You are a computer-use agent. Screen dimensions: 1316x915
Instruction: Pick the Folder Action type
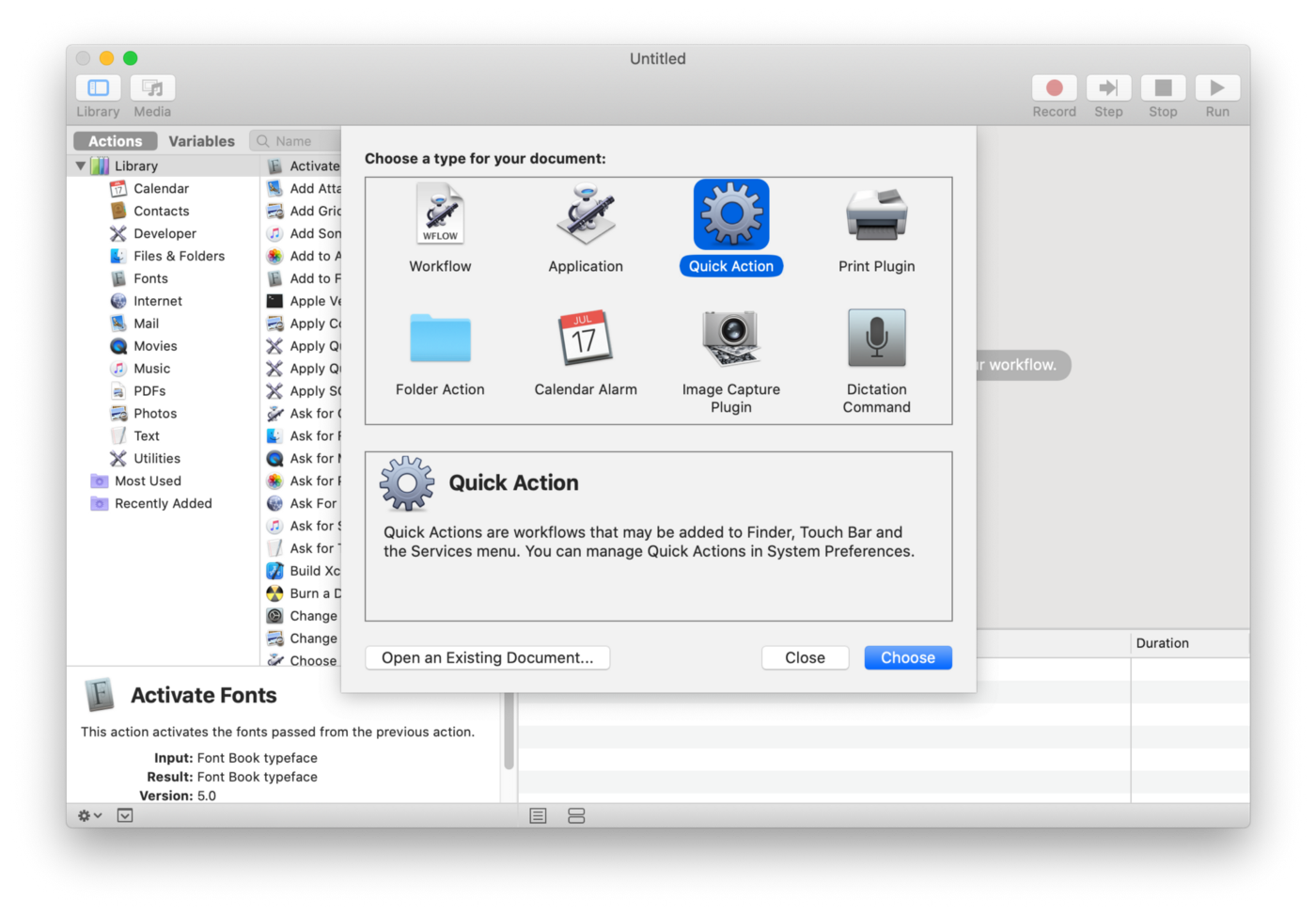coord(440,353)
